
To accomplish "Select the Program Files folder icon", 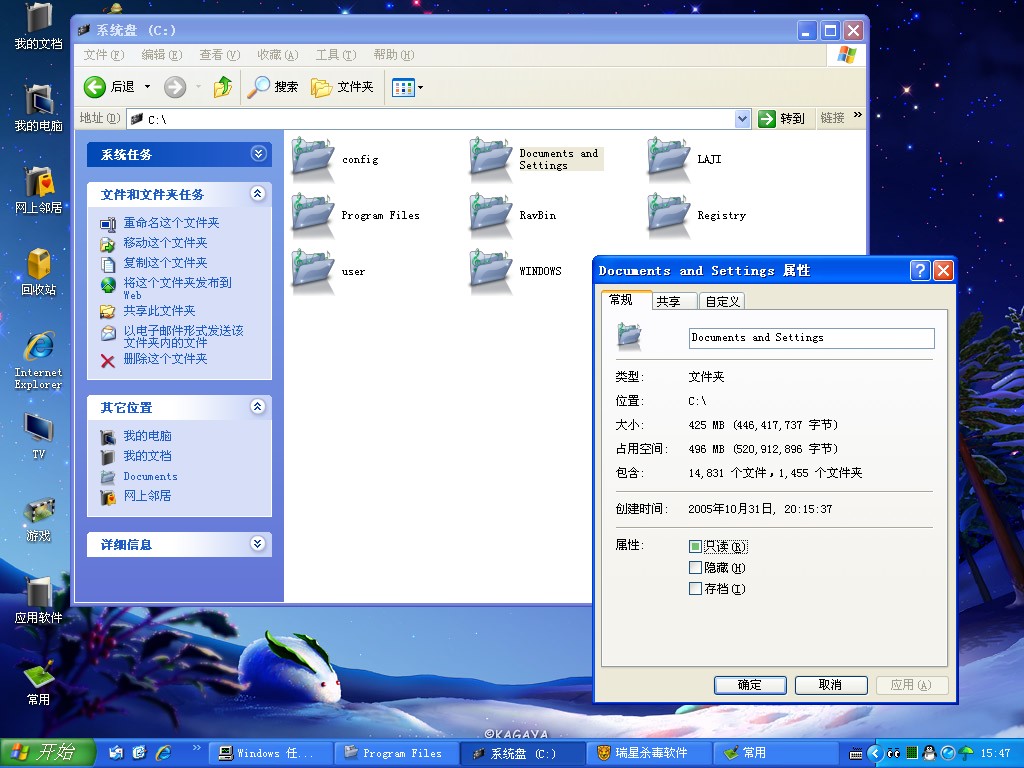I will coord(313,214).
